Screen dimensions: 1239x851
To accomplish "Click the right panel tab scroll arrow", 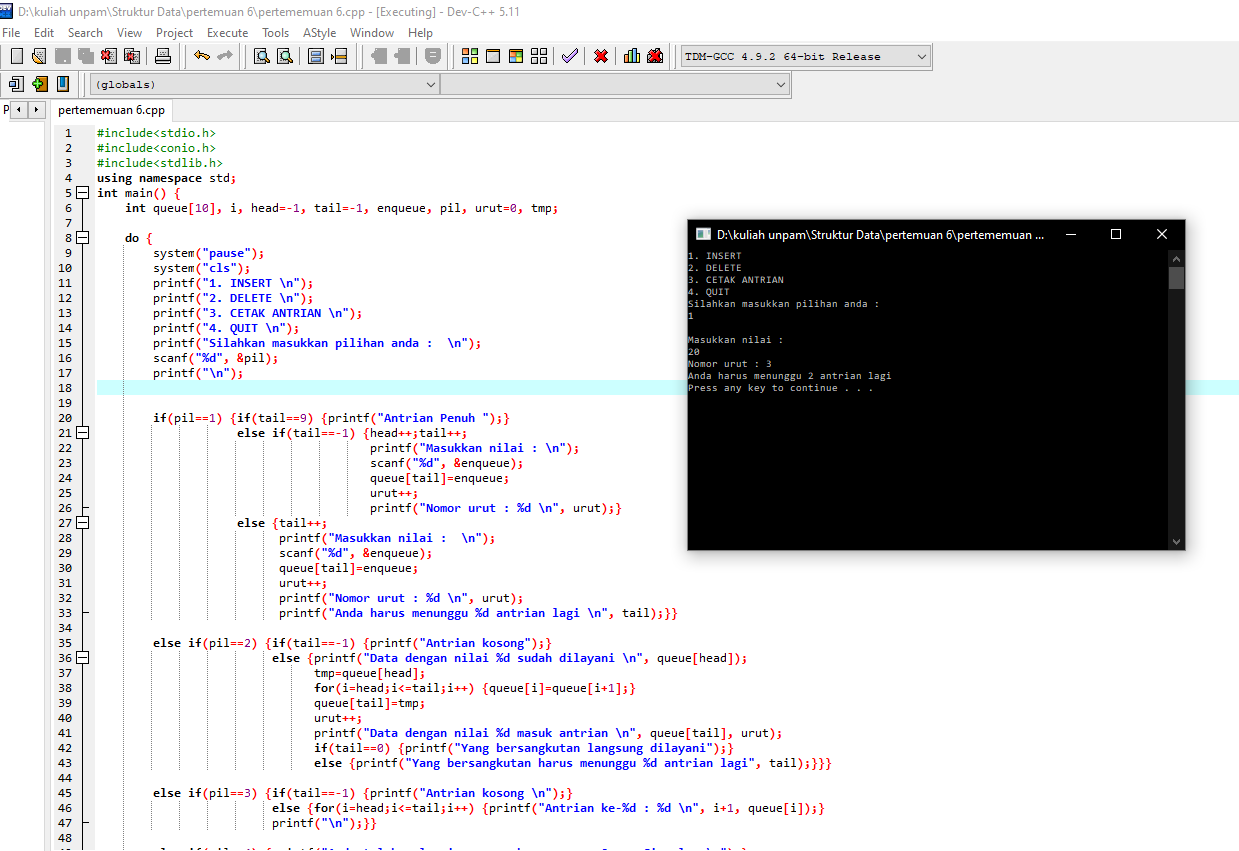I will coord(37,109).
